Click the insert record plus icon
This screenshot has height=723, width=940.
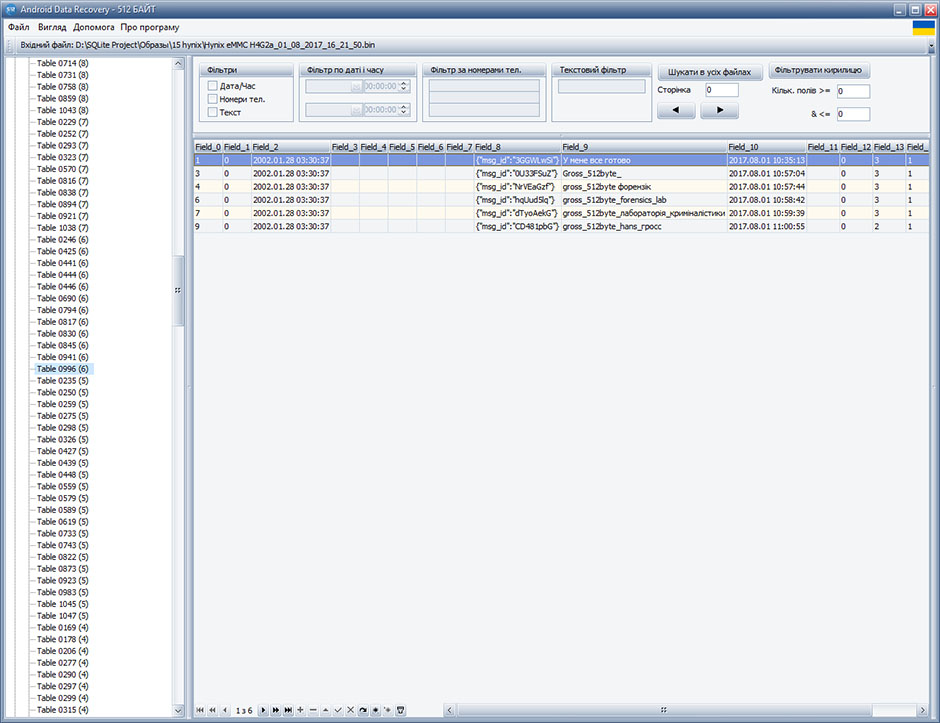point(301,710)
